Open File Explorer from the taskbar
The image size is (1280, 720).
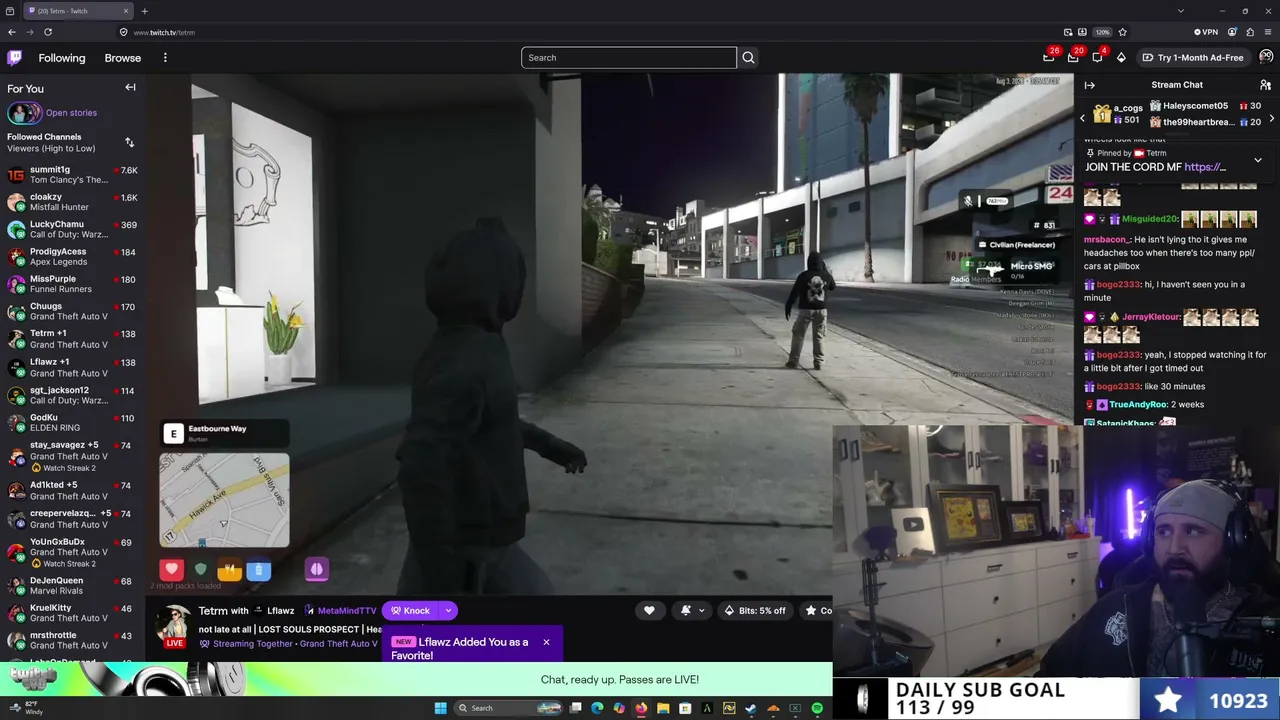[x=663, y=708]
